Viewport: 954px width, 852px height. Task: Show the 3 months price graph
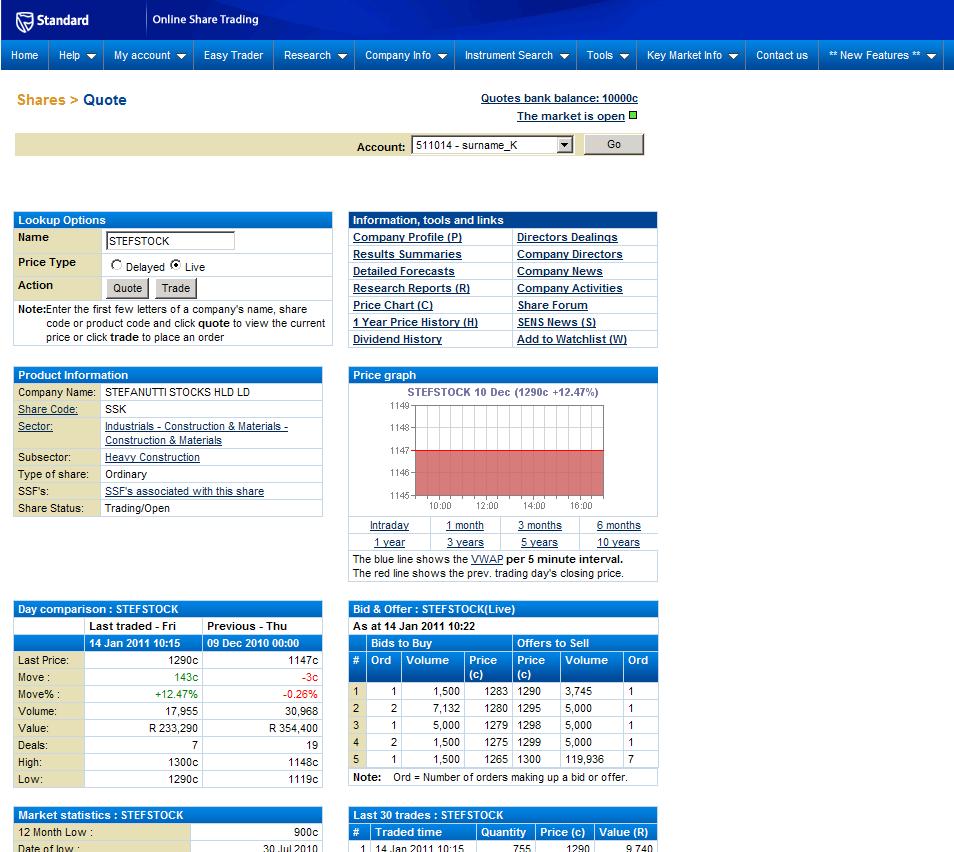(540, 525)
